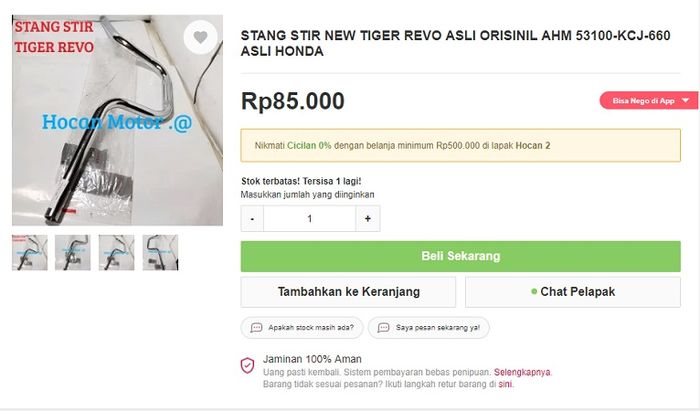Click the shield guarantee icon
Screen dimensions: 700x411
(x=247, y=365)
